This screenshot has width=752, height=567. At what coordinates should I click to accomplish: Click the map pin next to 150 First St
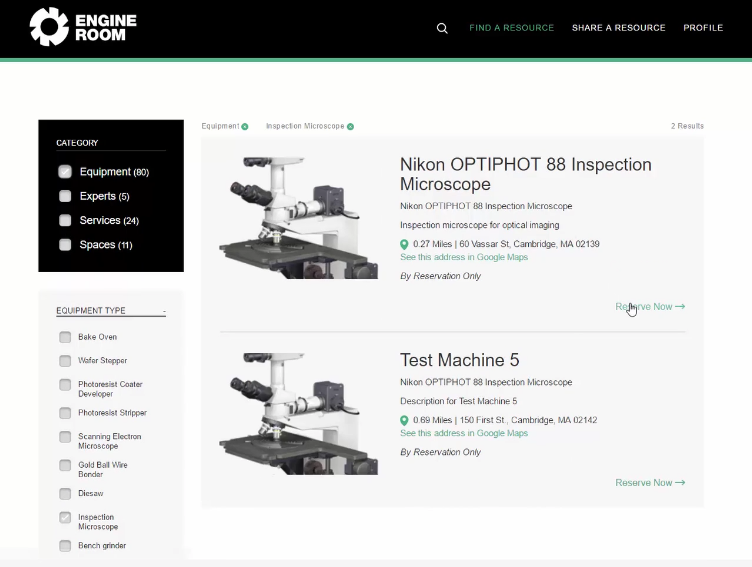coord(404,420)
